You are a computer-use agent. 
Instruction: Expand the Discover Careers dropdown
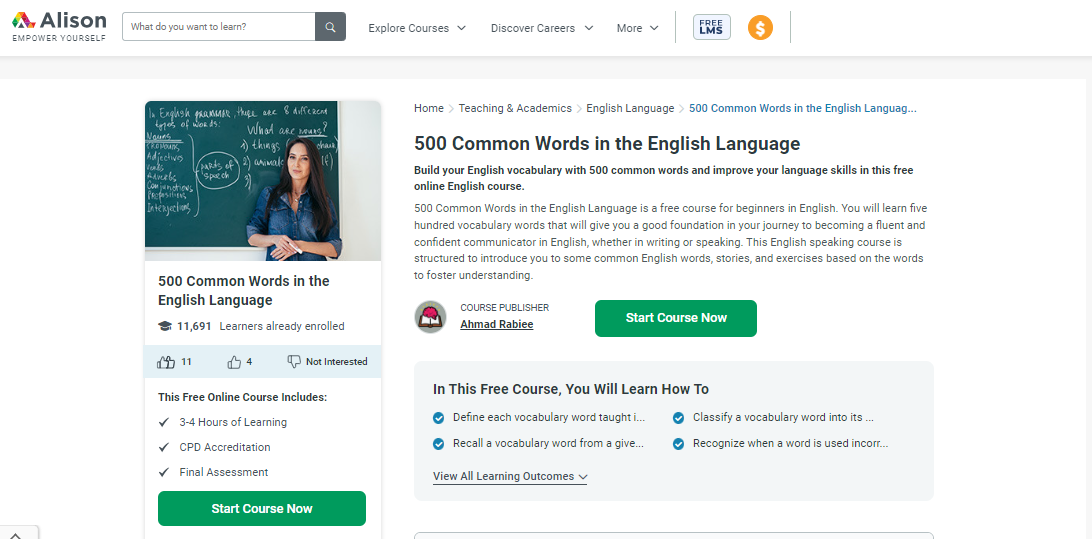tap(542, 28)
